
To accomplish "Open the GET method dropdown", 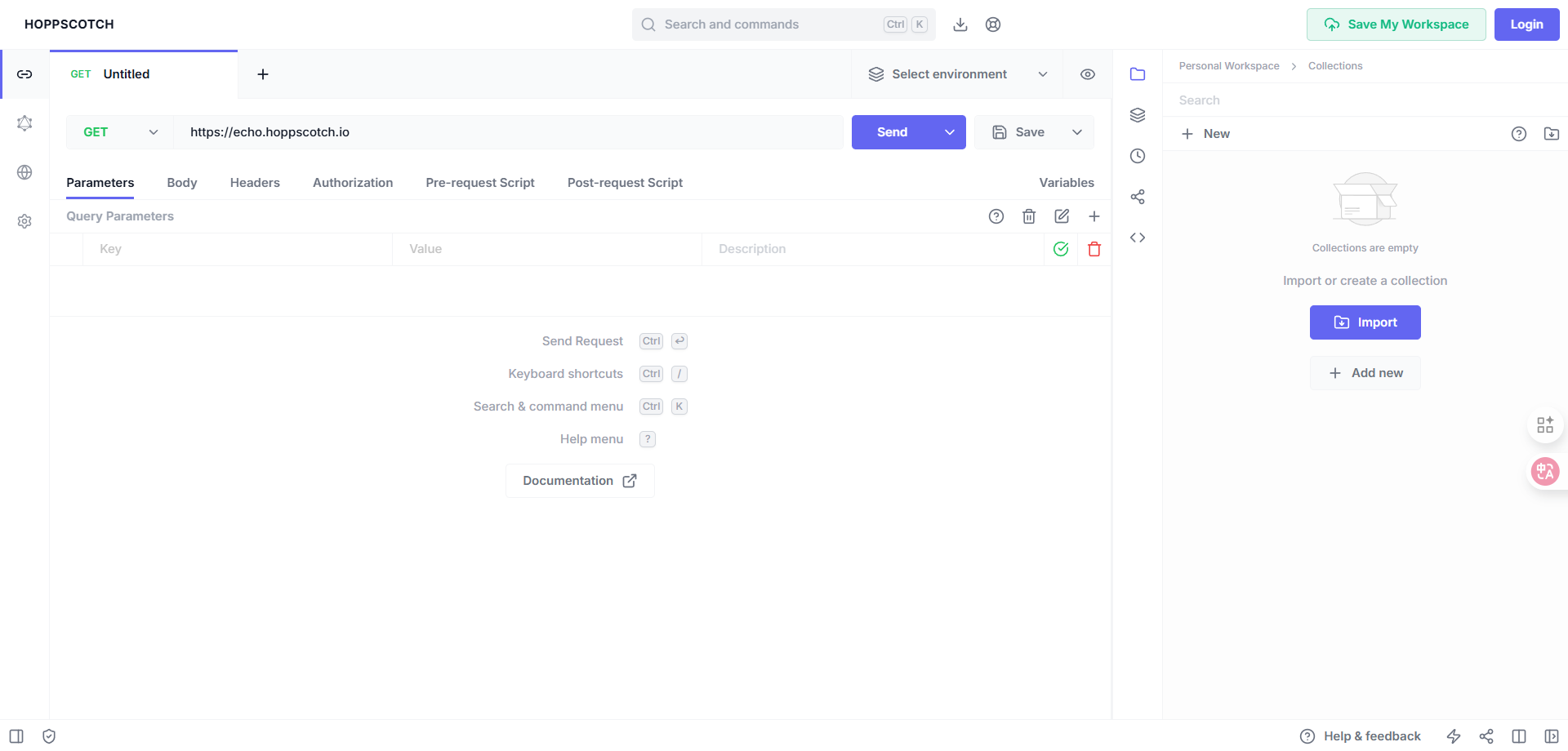I will [x=120, y=132].
